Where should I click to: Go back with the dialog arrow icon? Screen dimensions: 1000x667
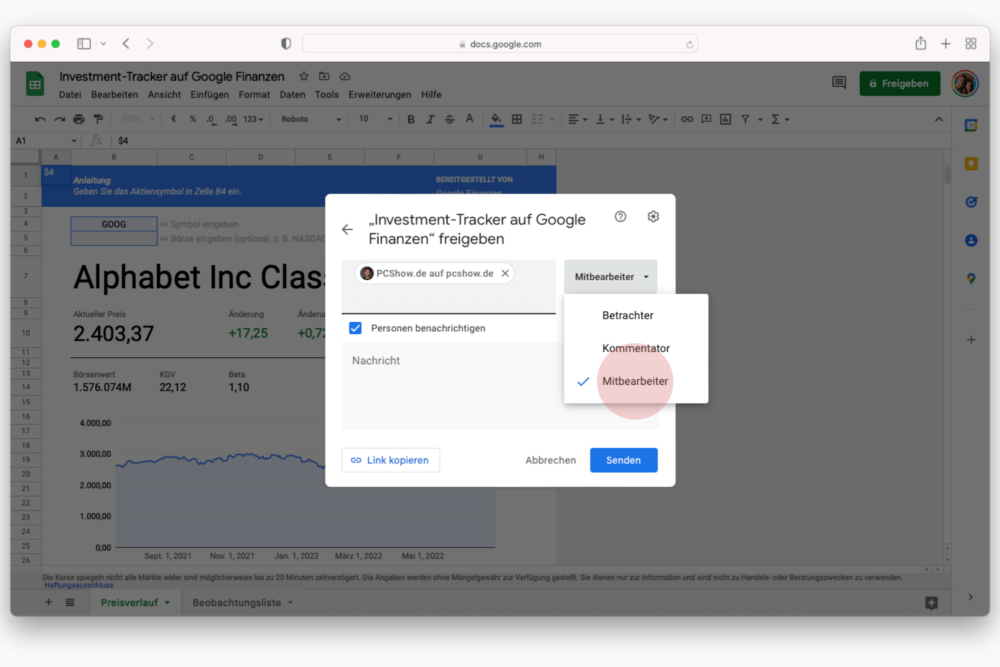tap(347, 230)
